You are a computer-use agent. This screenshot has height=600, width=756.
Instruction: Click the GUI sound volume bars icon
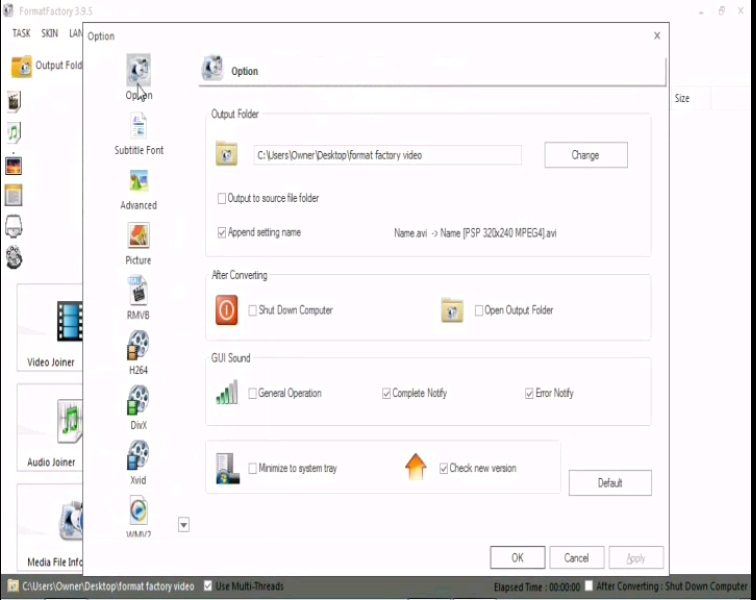pos(227,392)
